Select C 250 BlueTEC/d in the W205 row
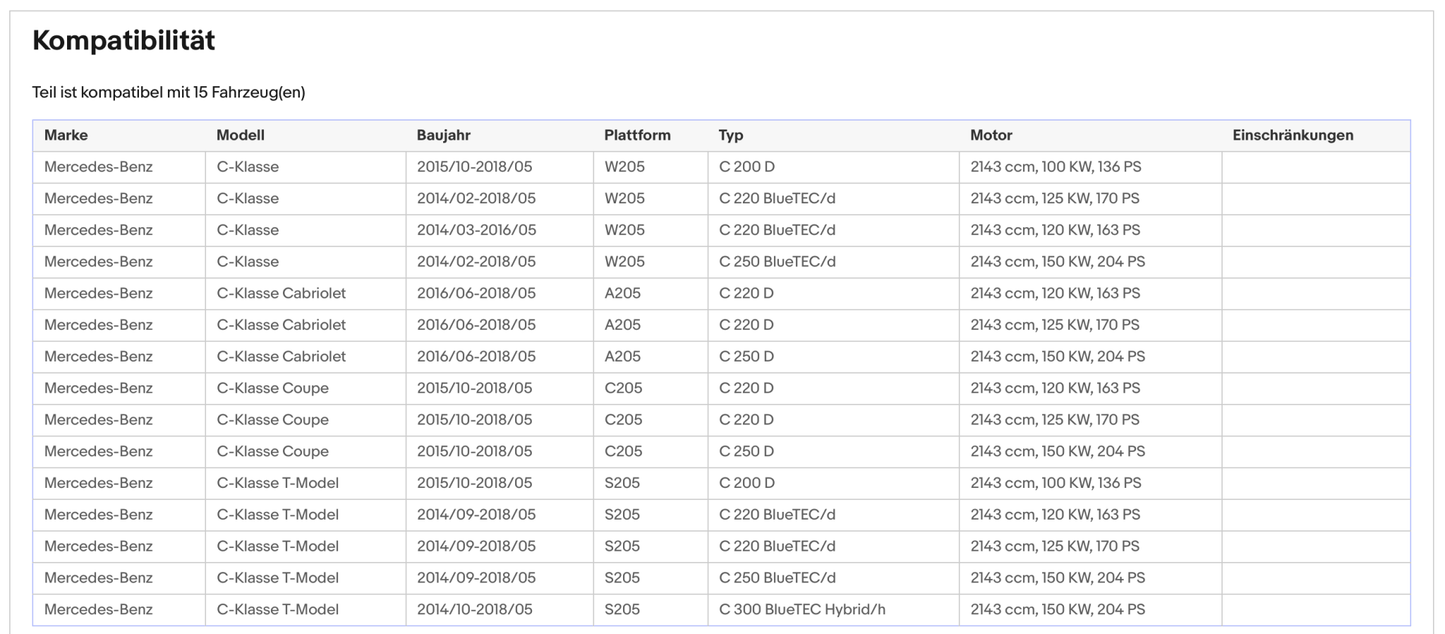Image resolution: width=1445 pixels, height=634 pixels. [777, 262]
